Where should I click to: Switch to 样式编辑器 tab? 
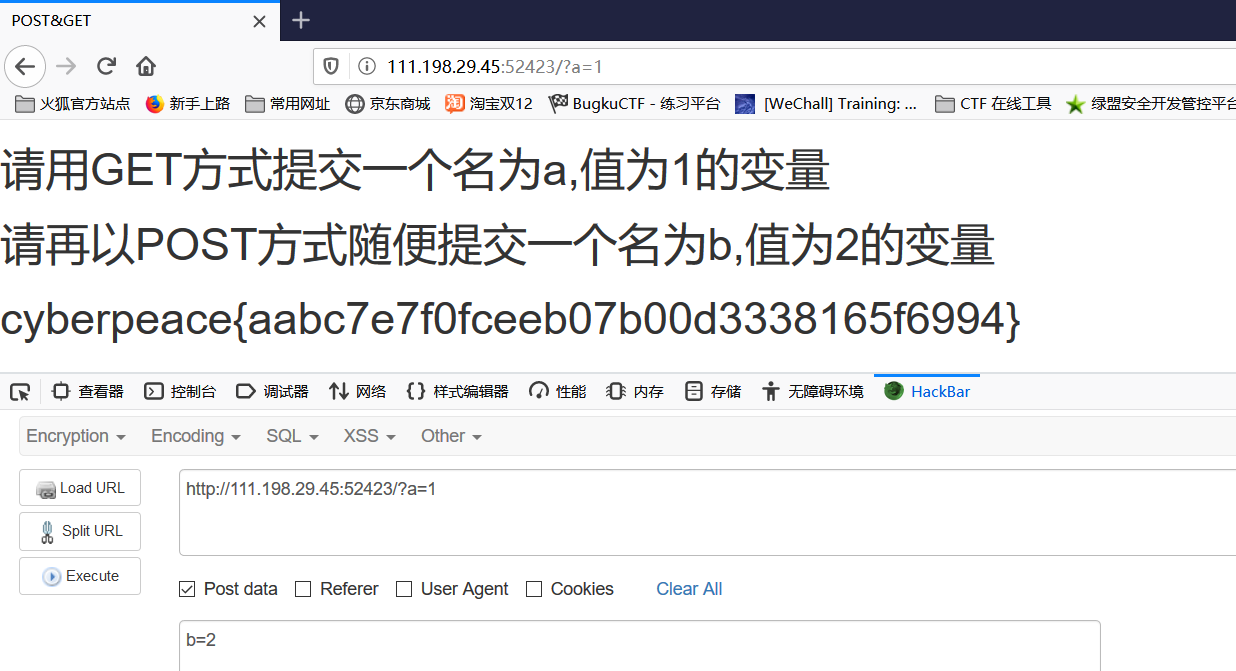[x=457, y=391]
